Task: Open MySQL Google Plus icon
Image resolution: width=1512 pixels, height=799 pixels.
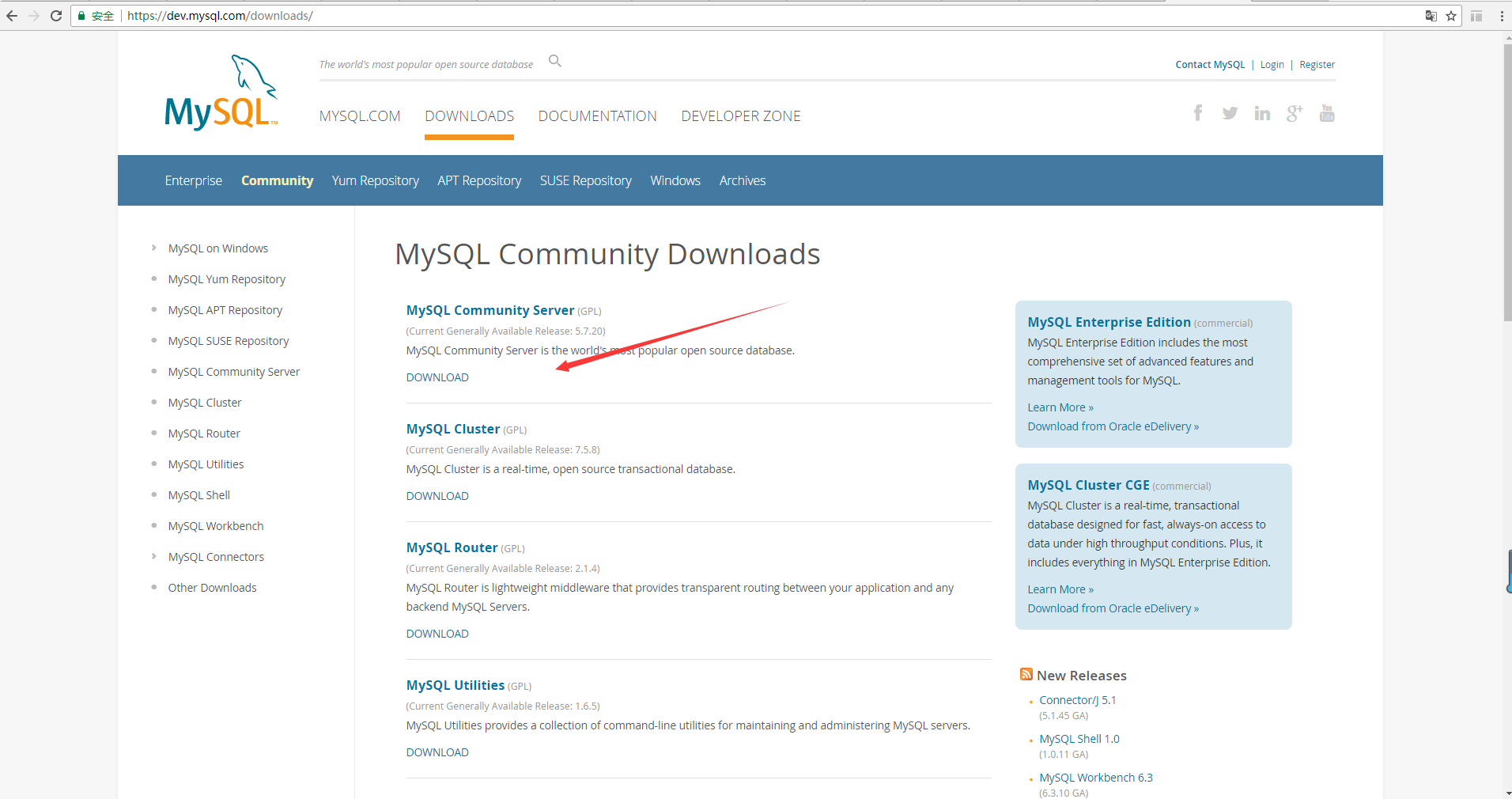Action: (x=1295, y=113)
